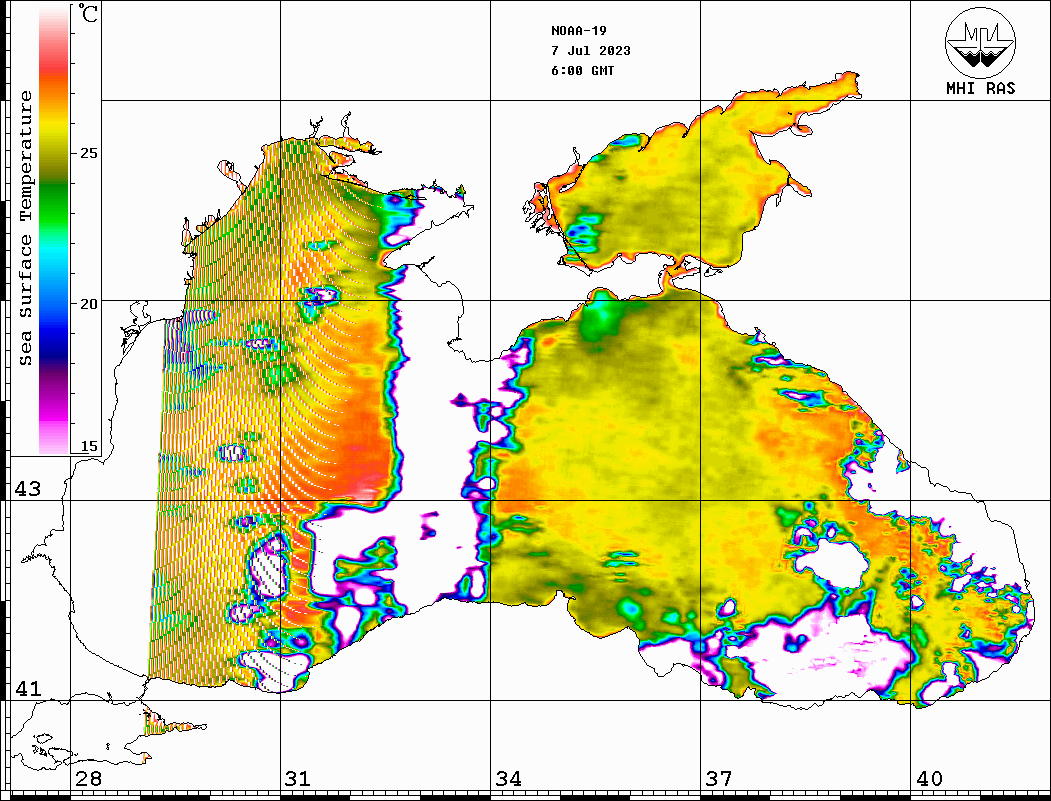Viewport: 1051px width, 801px height.
Task: Click longitude label '28'
Action: [x=88, y=778]
